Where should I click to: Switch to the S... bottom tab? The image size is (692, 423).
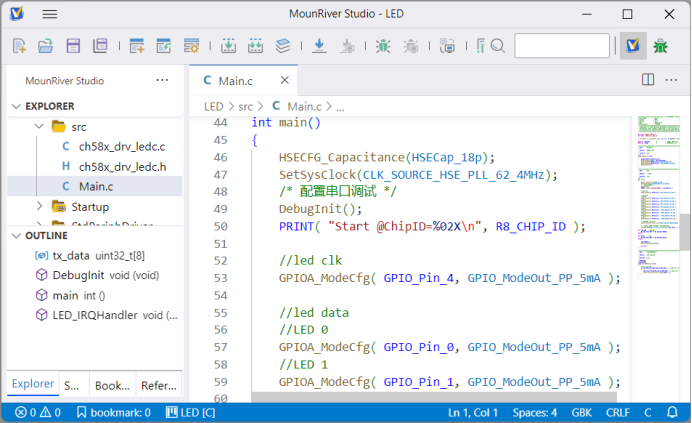[74, 385]
